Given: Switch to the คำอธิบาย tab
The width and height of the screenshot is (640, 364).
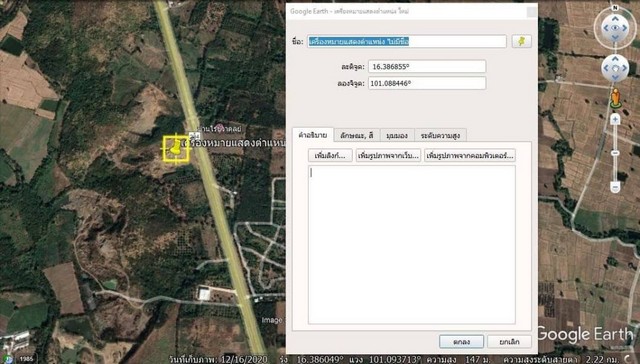Looking at the screenshot, I should point(313,135).
